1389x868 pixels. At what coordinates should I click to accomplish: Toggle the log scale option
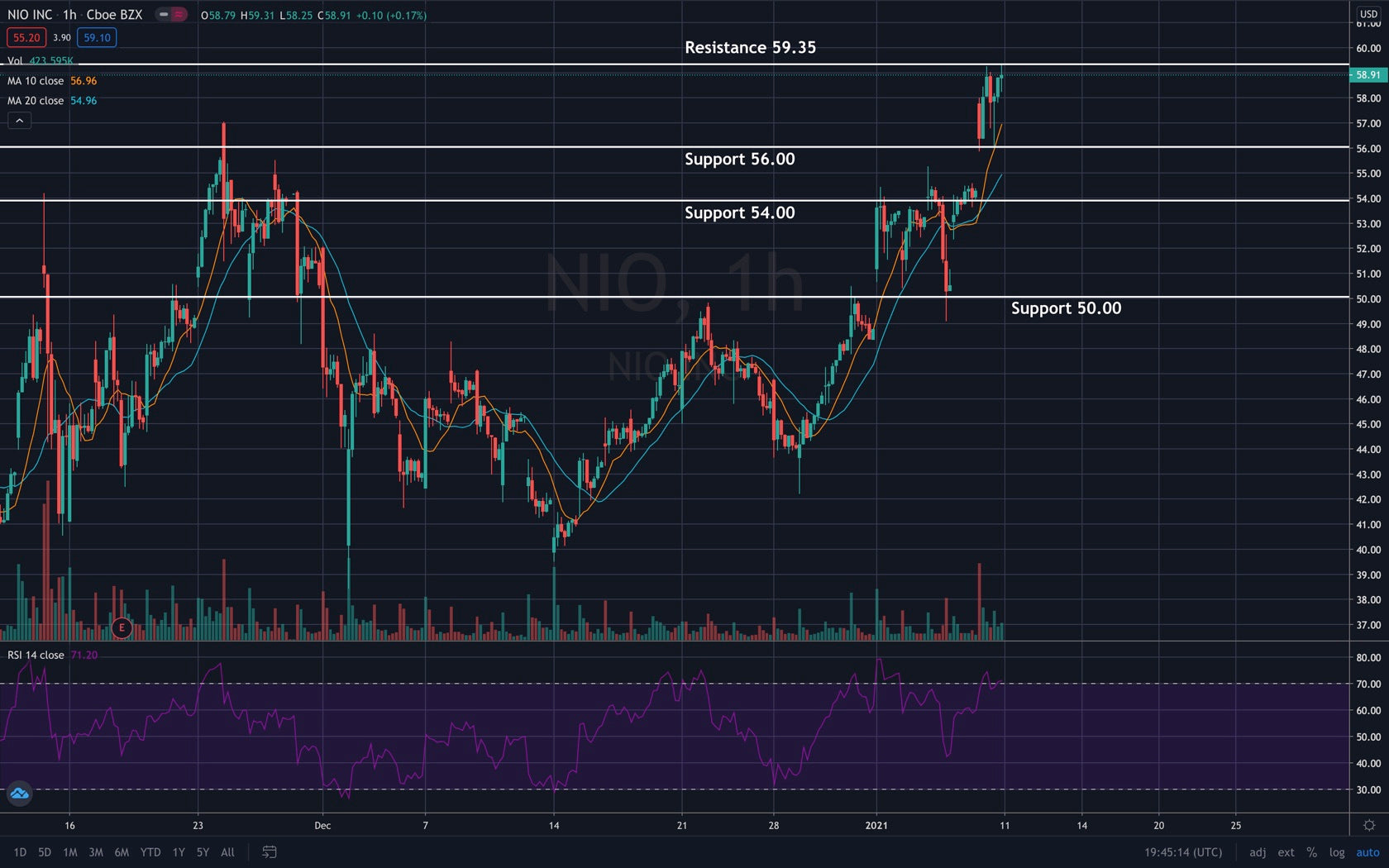tap(1337, 852)
